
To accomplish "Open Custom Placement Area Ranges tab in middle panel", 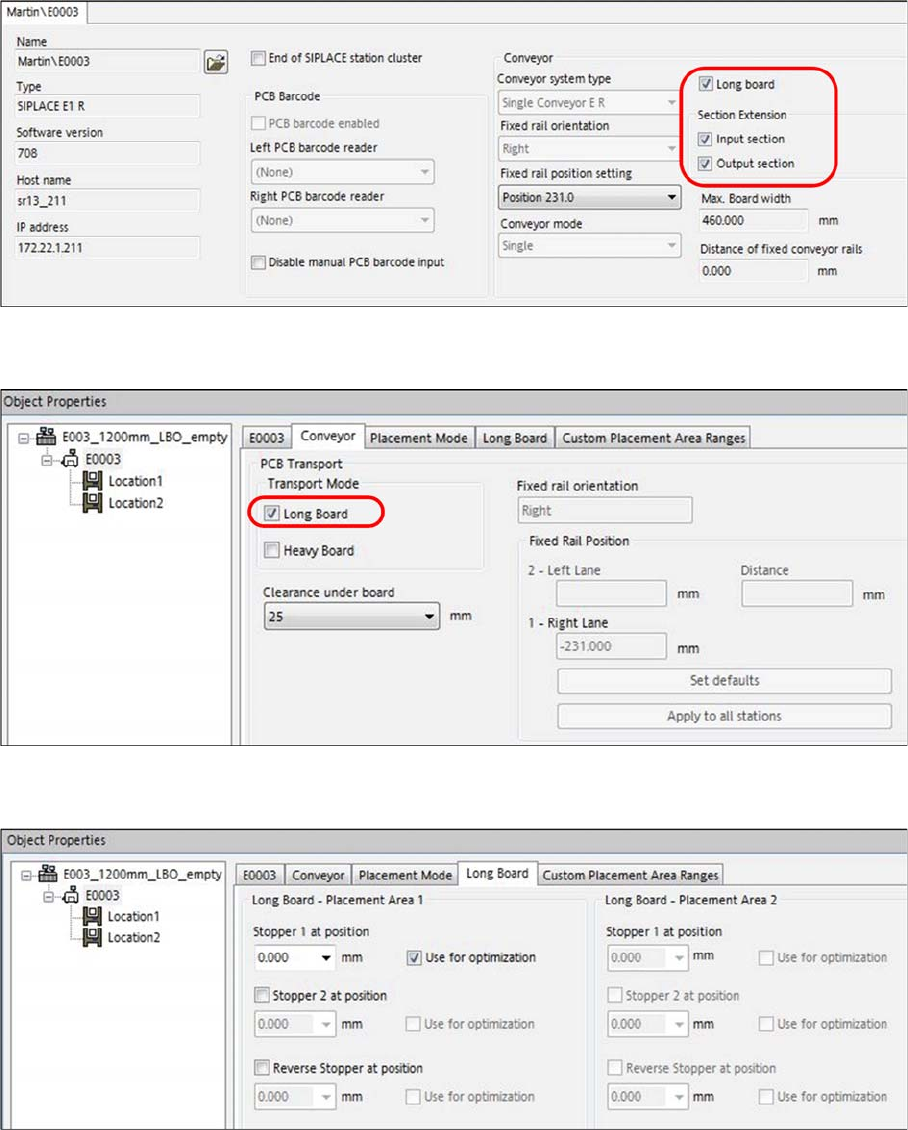I will pyautogui.click(x=653, y=437).
